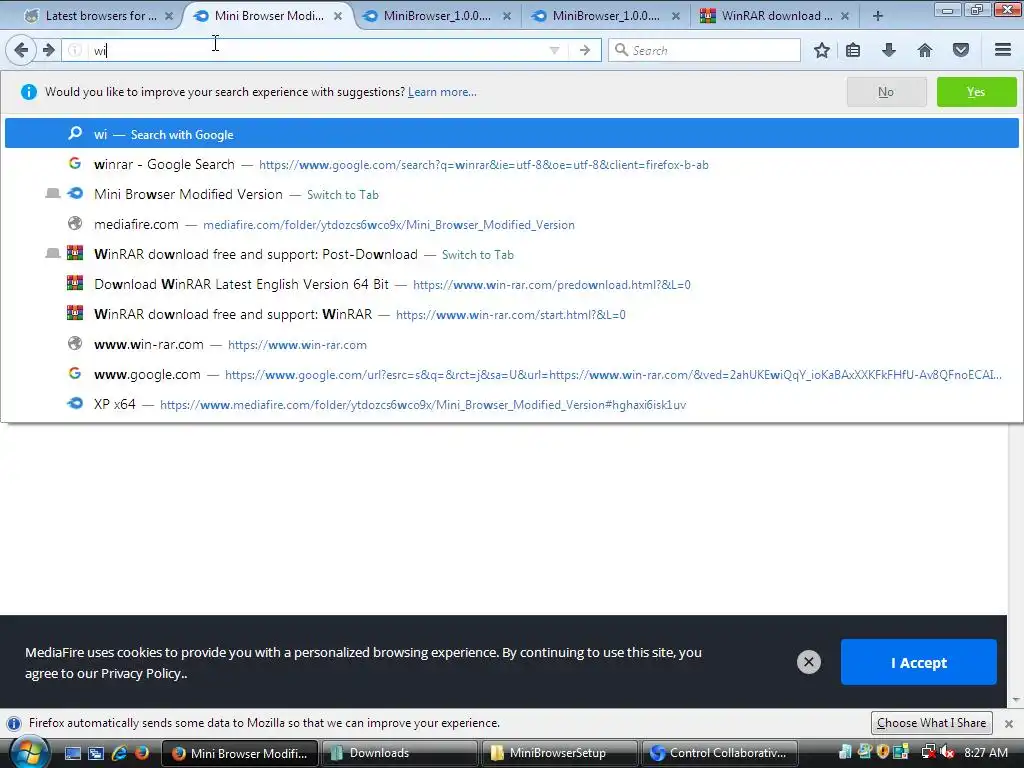This screenshot has width=1024, height=768.
Task: Click Learn more about search suggestions
Action: [x=442, y=92]
